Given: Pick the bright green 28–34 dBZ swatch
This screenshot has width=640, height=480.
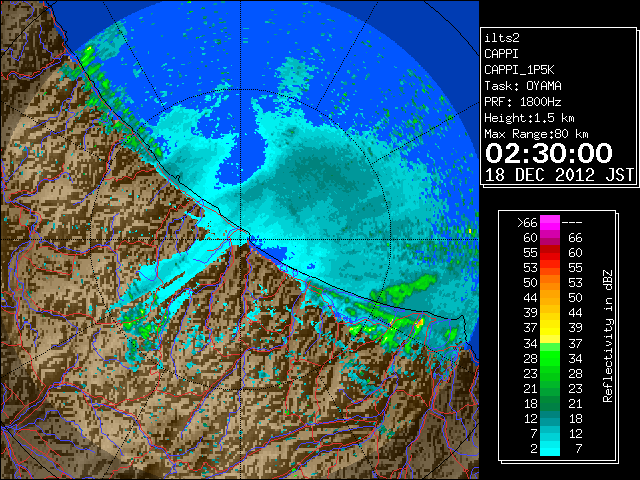Looking at the screenshot, I should pyautogui.click(x=550, y=359).
